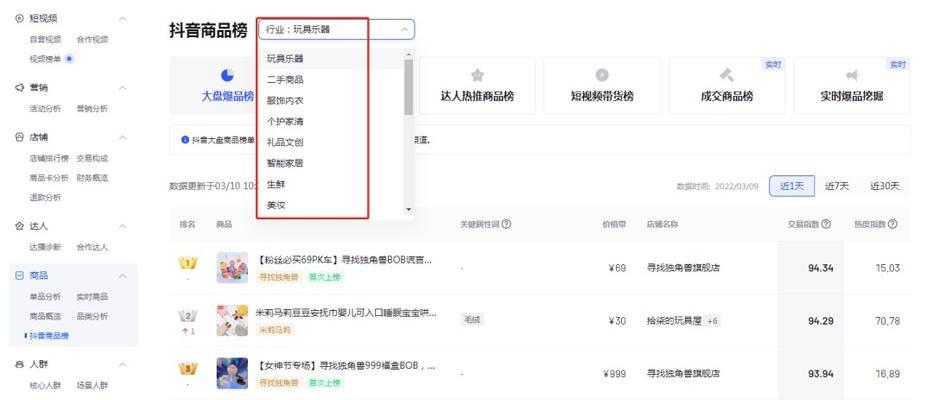Screen dimensions: 933x400
Task: Open the 米莉马莉 comforter product thumbnail
Action: [x=232, y=320]
